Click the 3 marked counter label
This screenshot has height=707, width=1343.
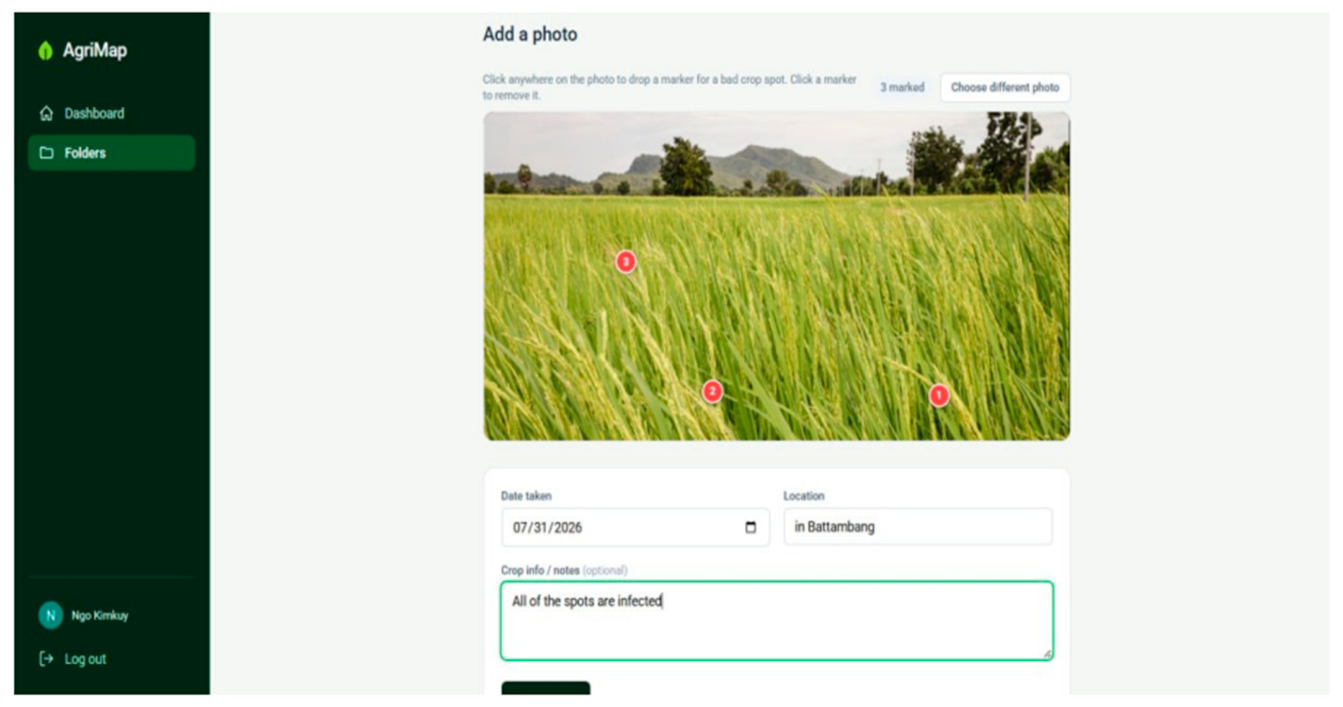point(902,88)
